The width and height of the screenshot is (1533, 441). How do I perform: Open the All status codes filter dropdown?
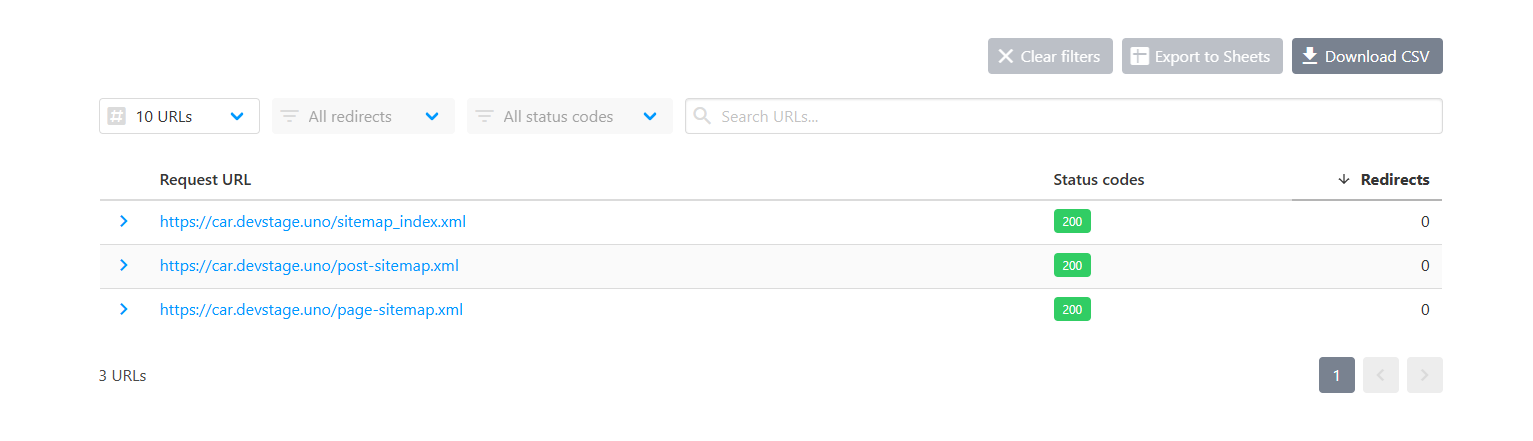pyautogui.click(x=569, y=116)
